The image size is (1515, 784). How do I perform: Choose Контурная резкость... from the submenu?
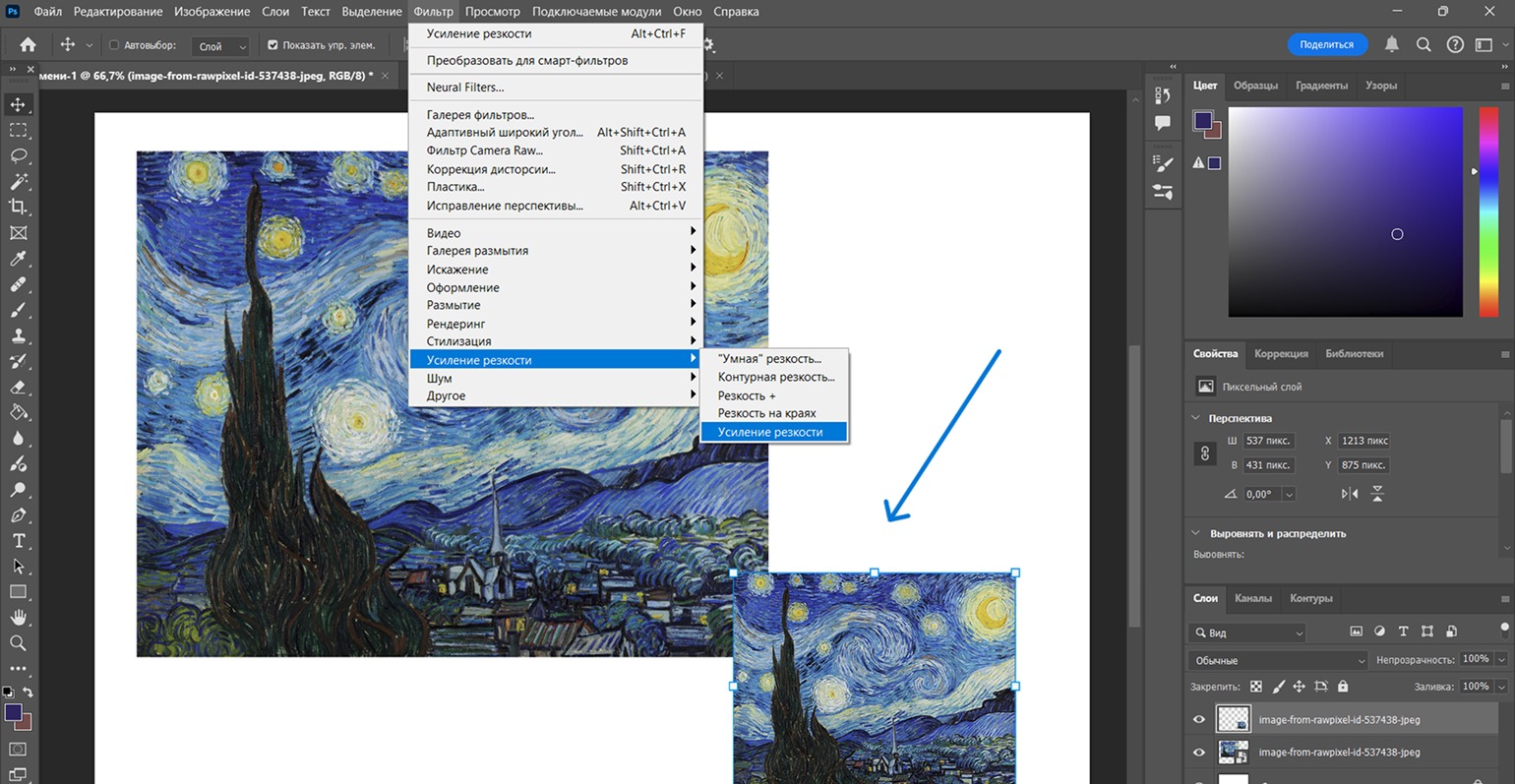pos(774,377)
